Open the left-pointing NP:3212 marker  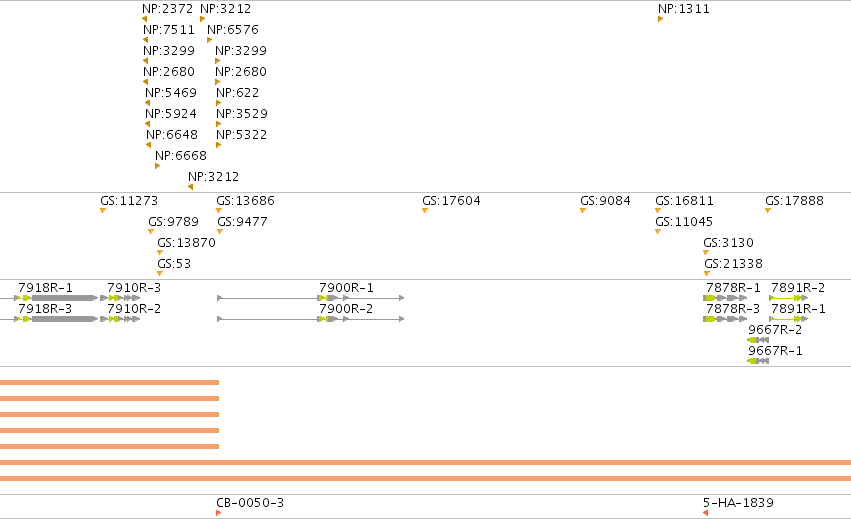(x=190, y=187)
